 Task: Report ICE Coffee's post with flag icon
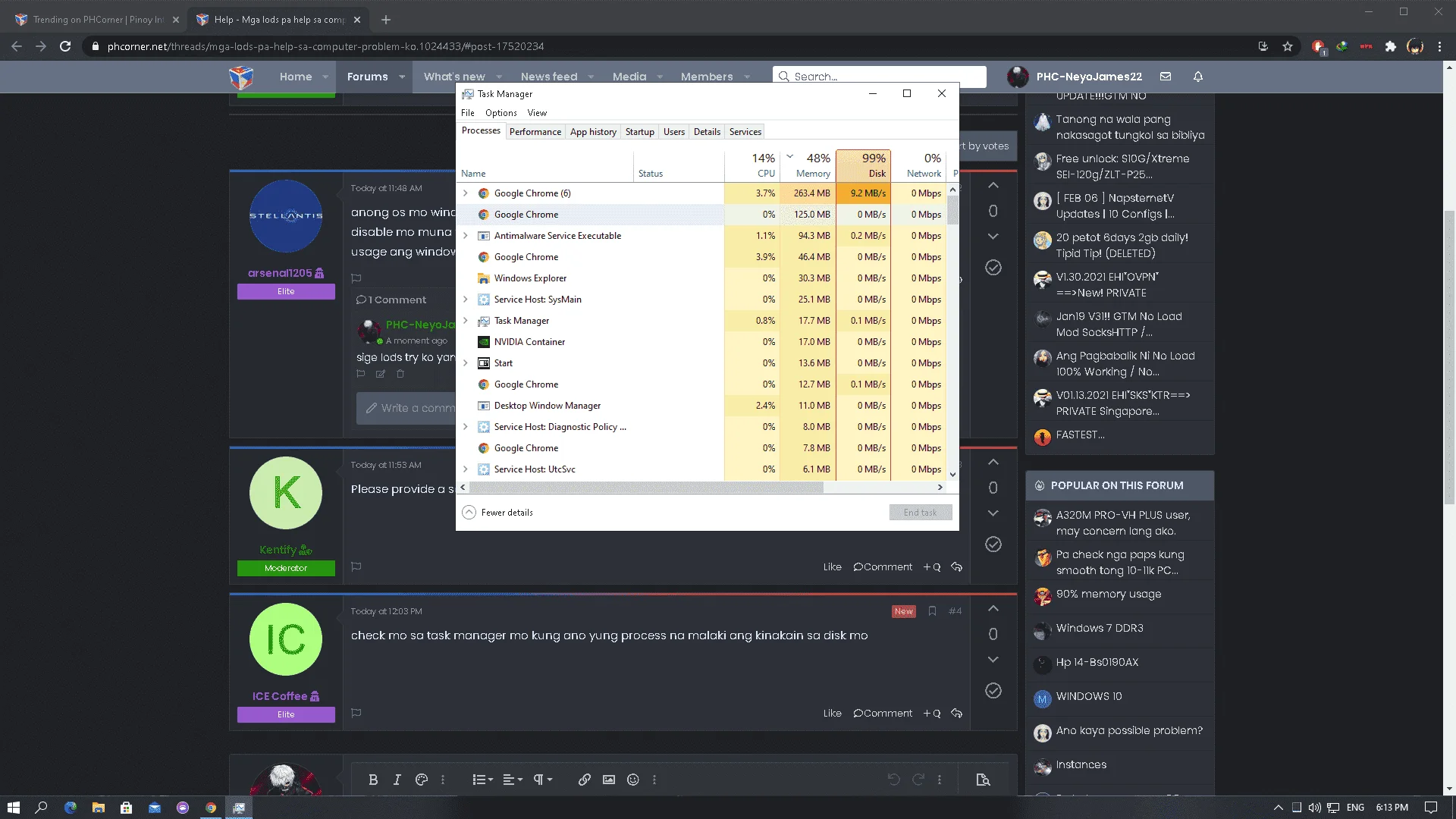[356, 713]
